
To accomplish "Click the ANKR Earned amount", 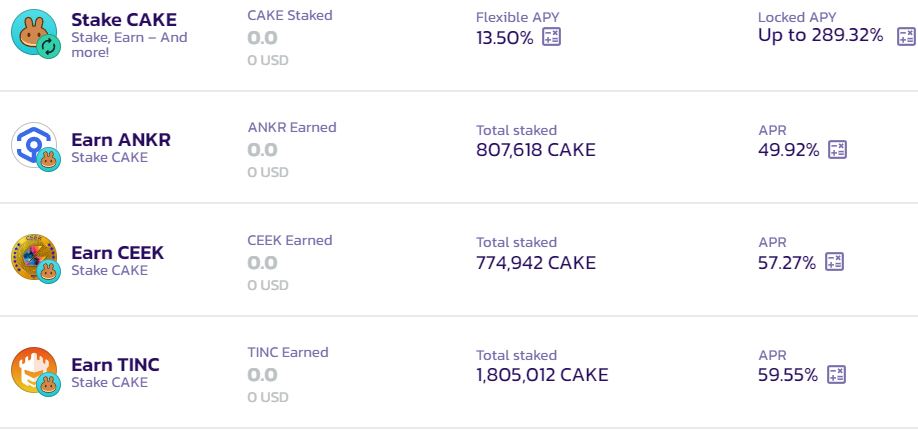I will (262, 150).
